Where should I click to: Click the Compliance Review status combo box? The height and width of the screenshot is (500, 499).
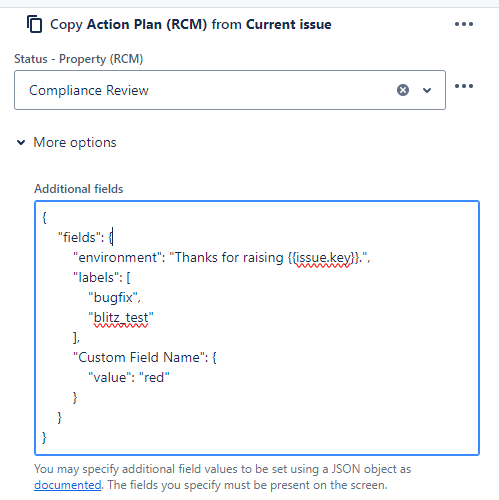(x=230, y=90)
